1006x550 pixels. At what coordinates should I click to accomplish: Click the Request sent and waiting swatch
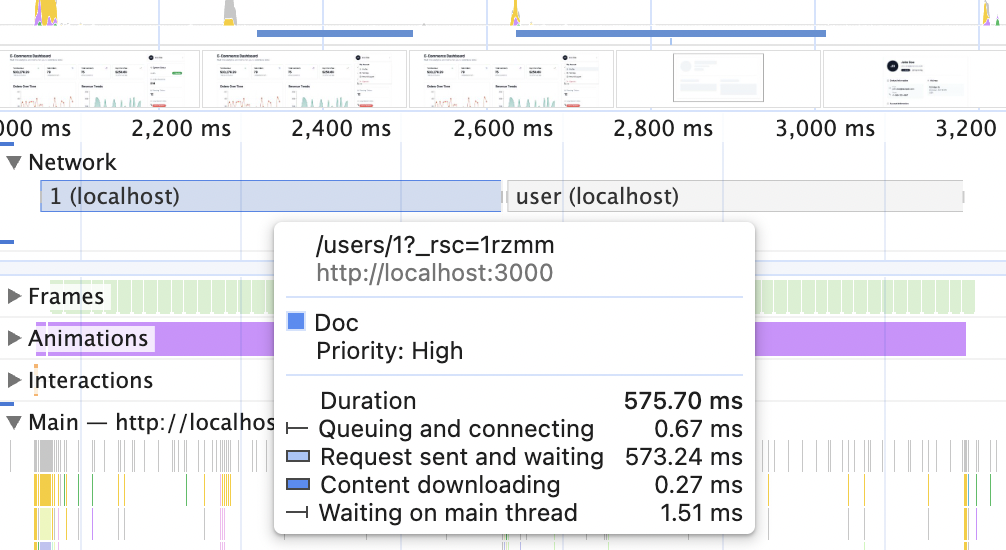pos(297,457)
